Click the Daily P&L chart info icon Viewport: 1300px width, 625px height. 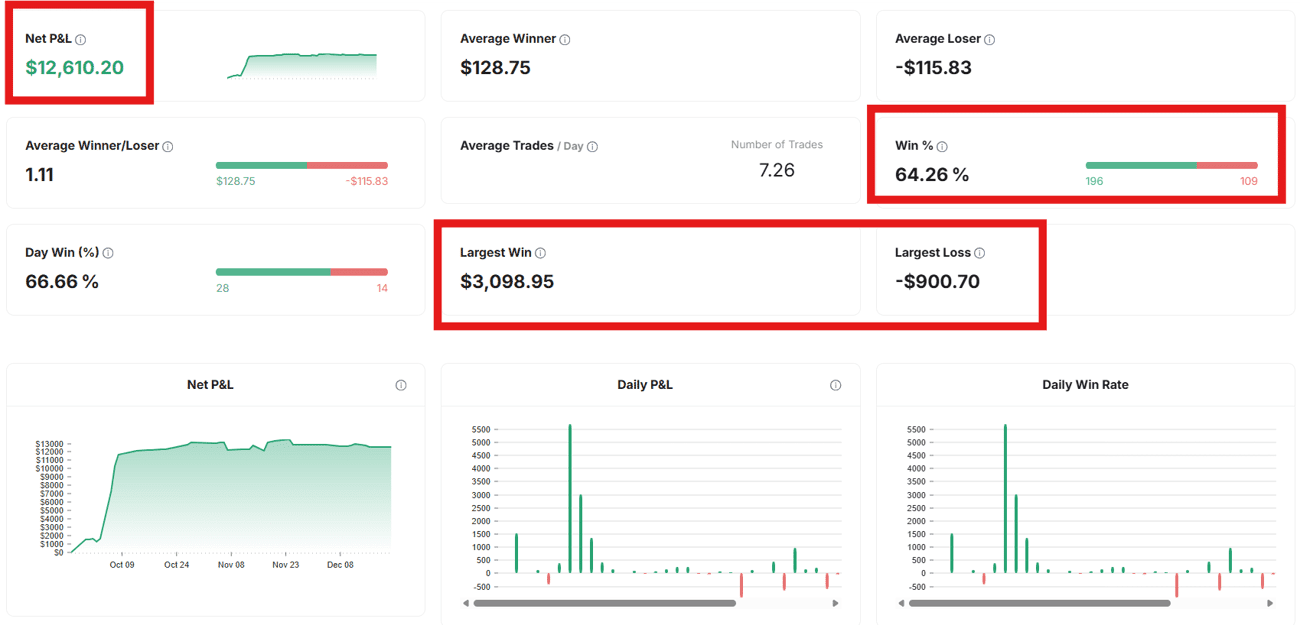click(835, 385)
